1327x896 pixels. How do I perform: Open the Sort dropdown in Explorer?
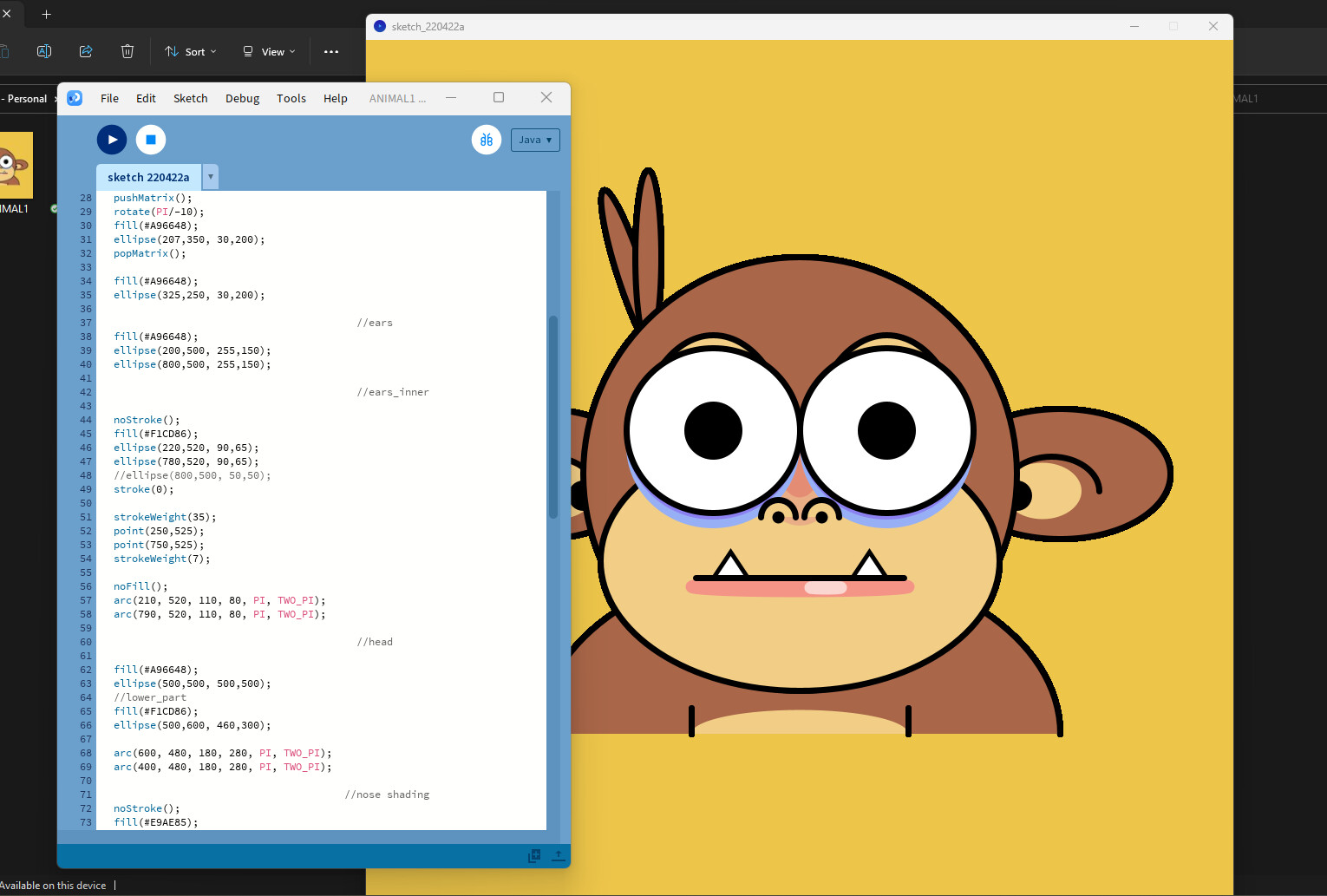pos(190,51)
